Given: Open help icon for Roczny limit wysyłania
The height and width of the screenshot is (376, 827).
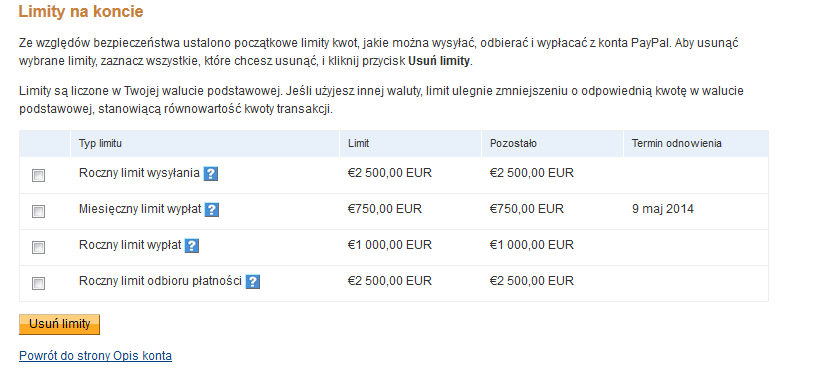Looking at the screenshot, I should pyautogui.click(x=210, y=173).
